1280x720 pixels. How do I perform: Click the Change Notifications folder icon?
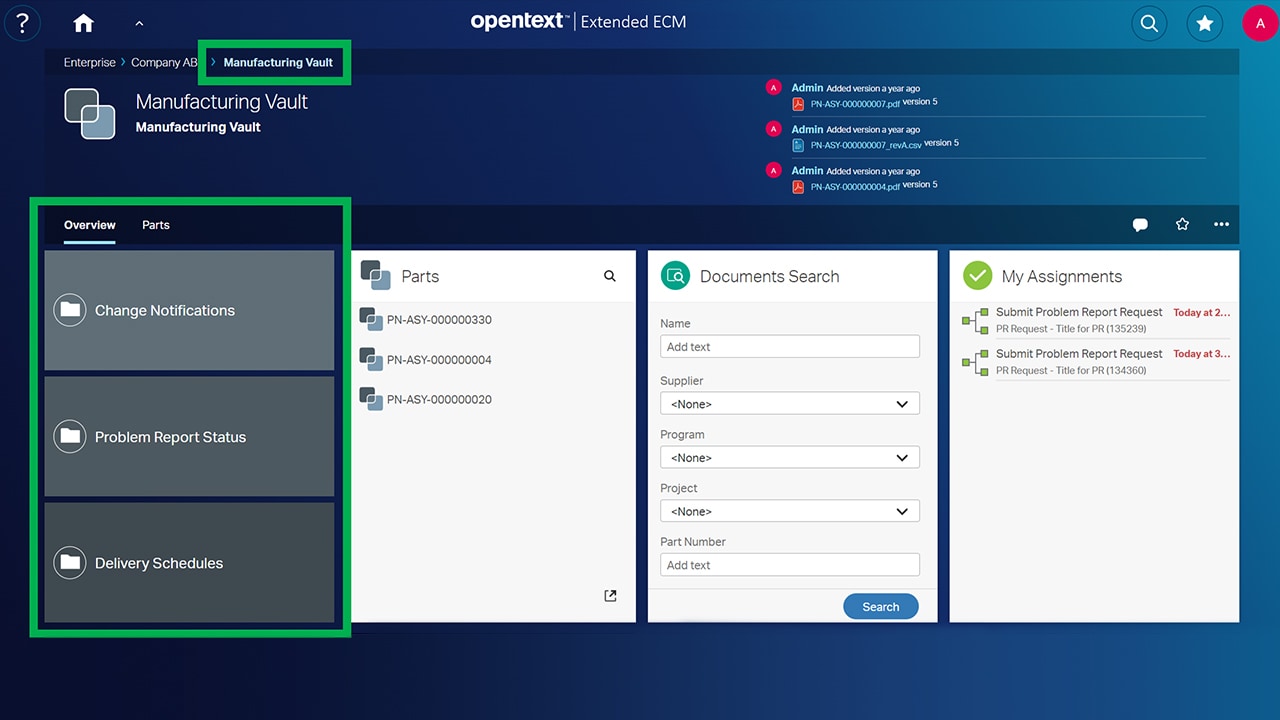point(70,310)
